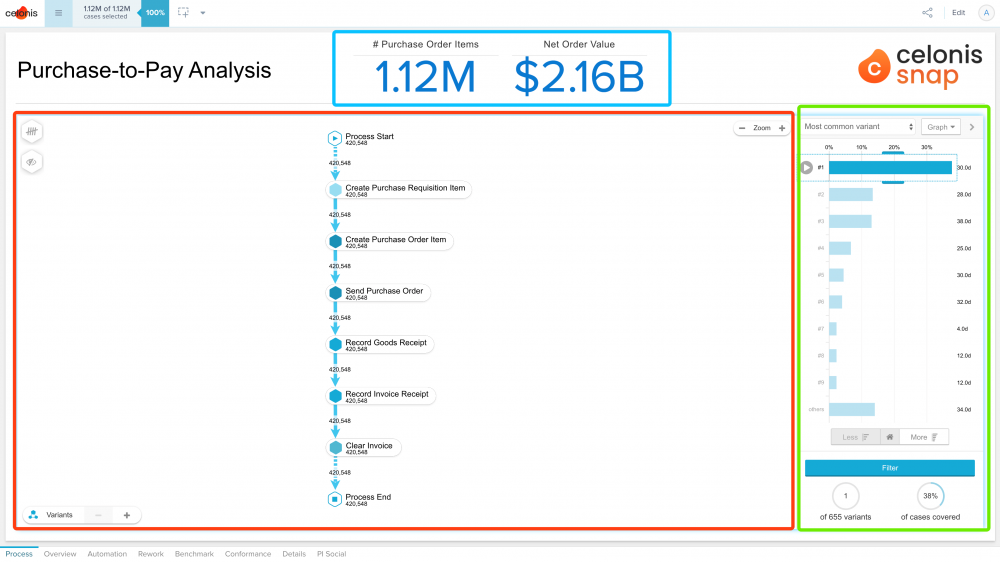Viewport: 1000px width, 562px height.
Task: Open the Automation tab
Action: click(x=107, y=554)
